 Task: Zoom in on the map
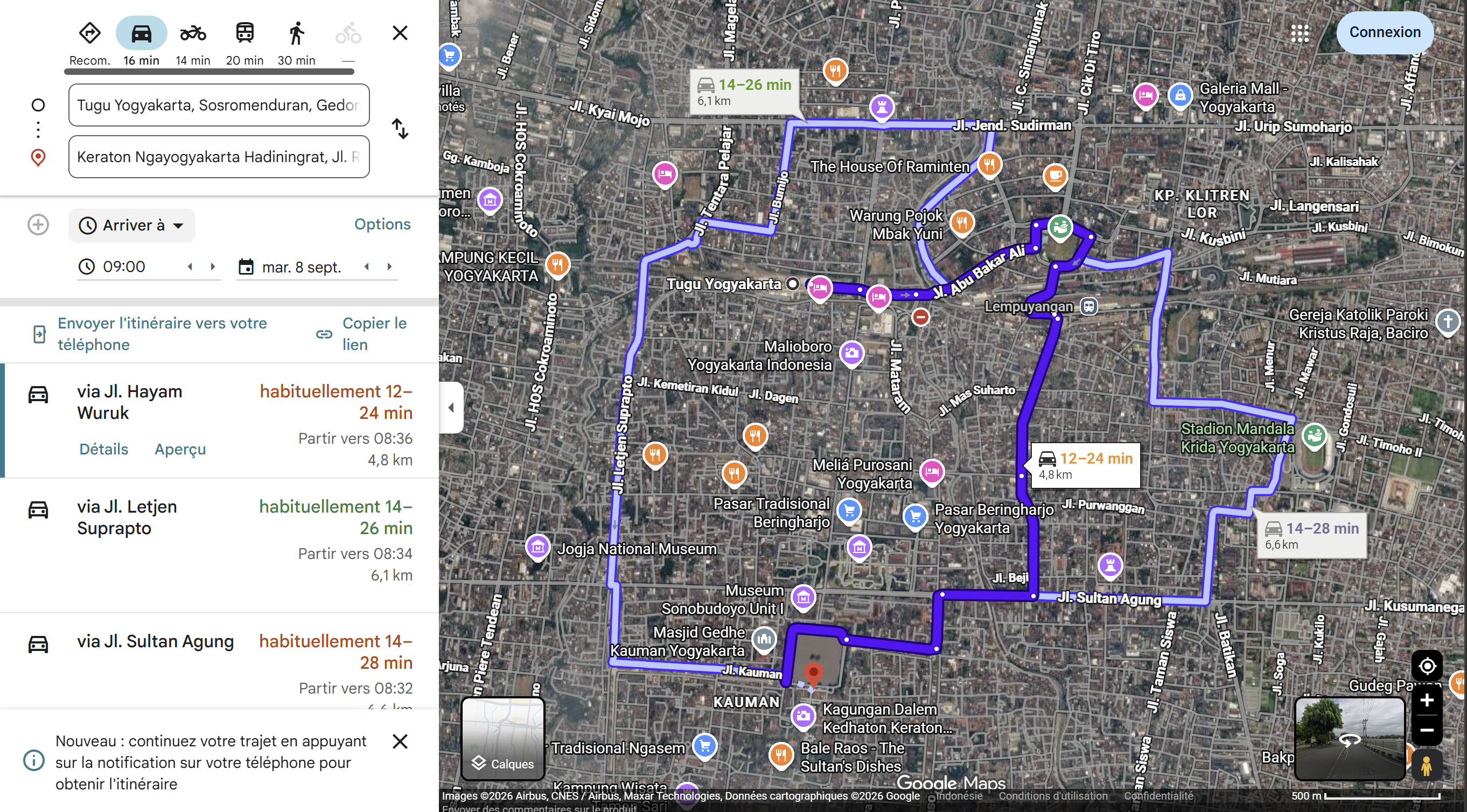[1427, 701]
